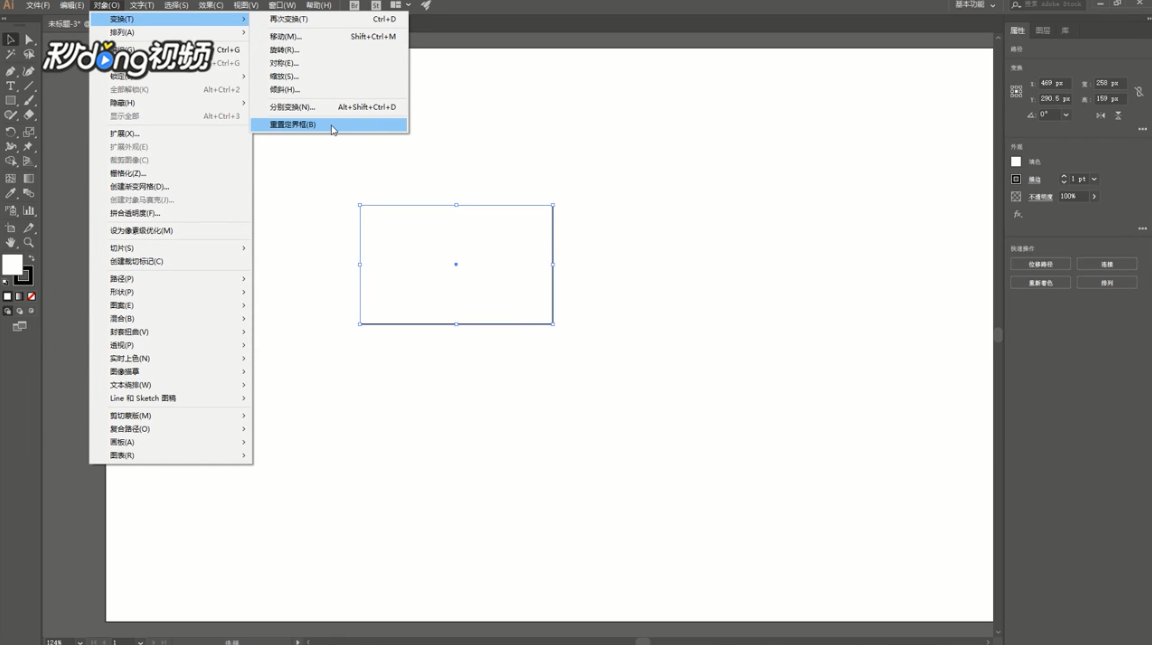The height and width of the screenshot is (645, 1152).
Task: Set paint mode to Color
Action: (7, 297)
